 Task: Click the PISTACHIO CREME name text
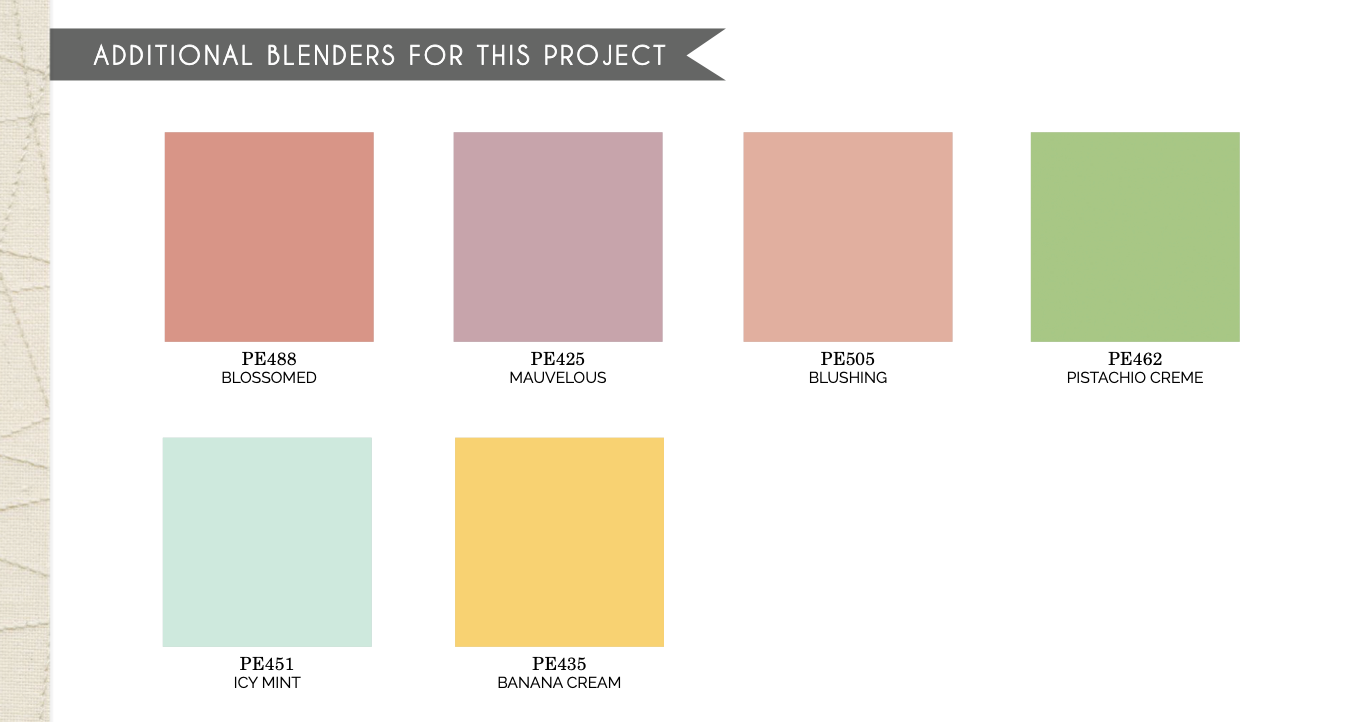click(1135, 378)
